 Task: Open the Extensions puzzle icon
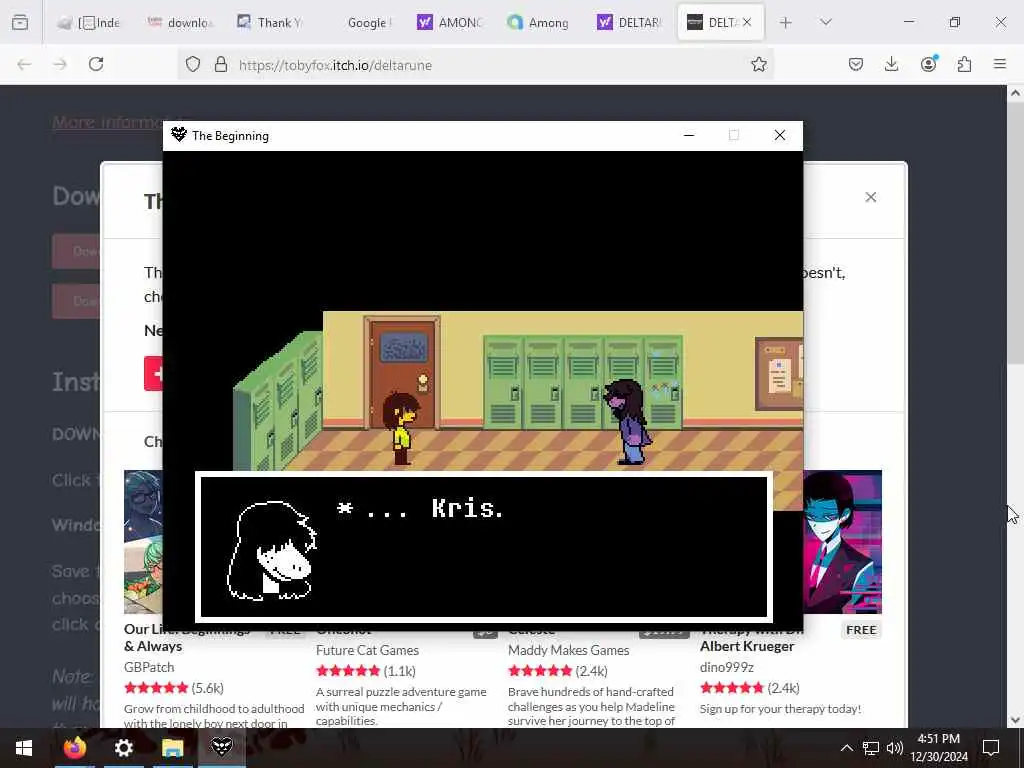point(964,64)
